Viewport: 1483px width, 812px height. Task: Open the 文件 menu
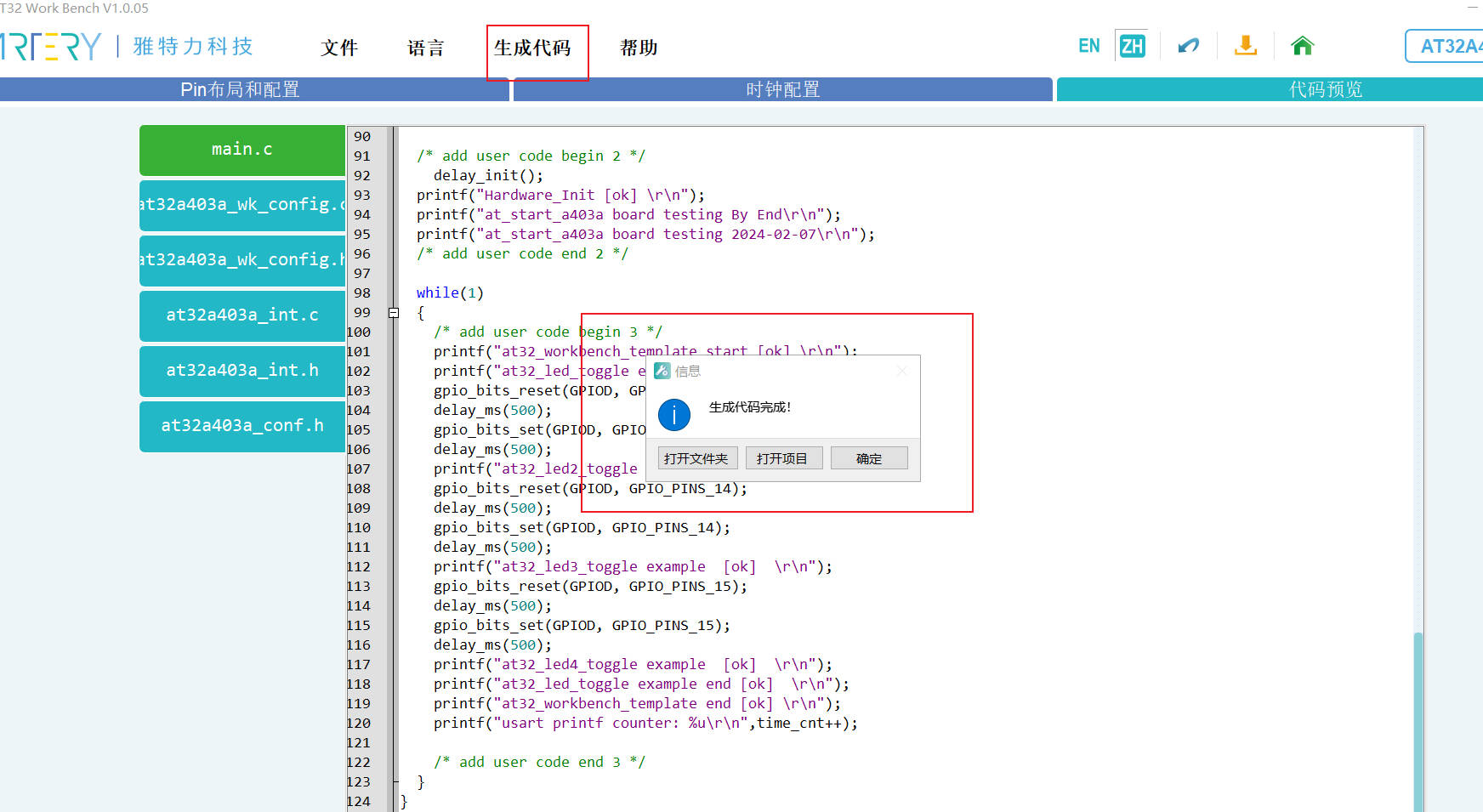point(339,48)
